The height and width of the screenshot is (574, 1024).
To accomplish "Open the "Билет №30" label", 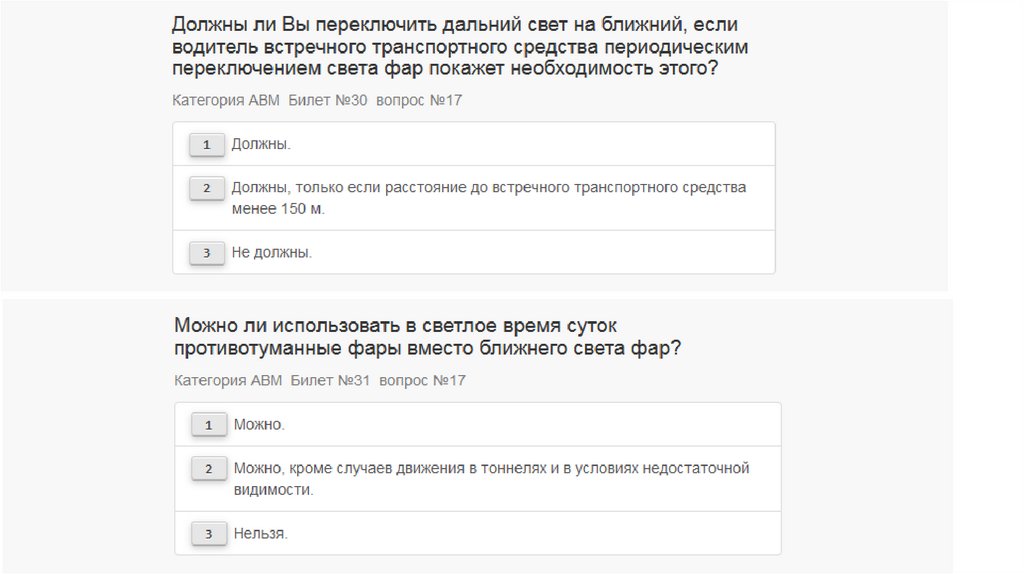I will tap(328, 100).
